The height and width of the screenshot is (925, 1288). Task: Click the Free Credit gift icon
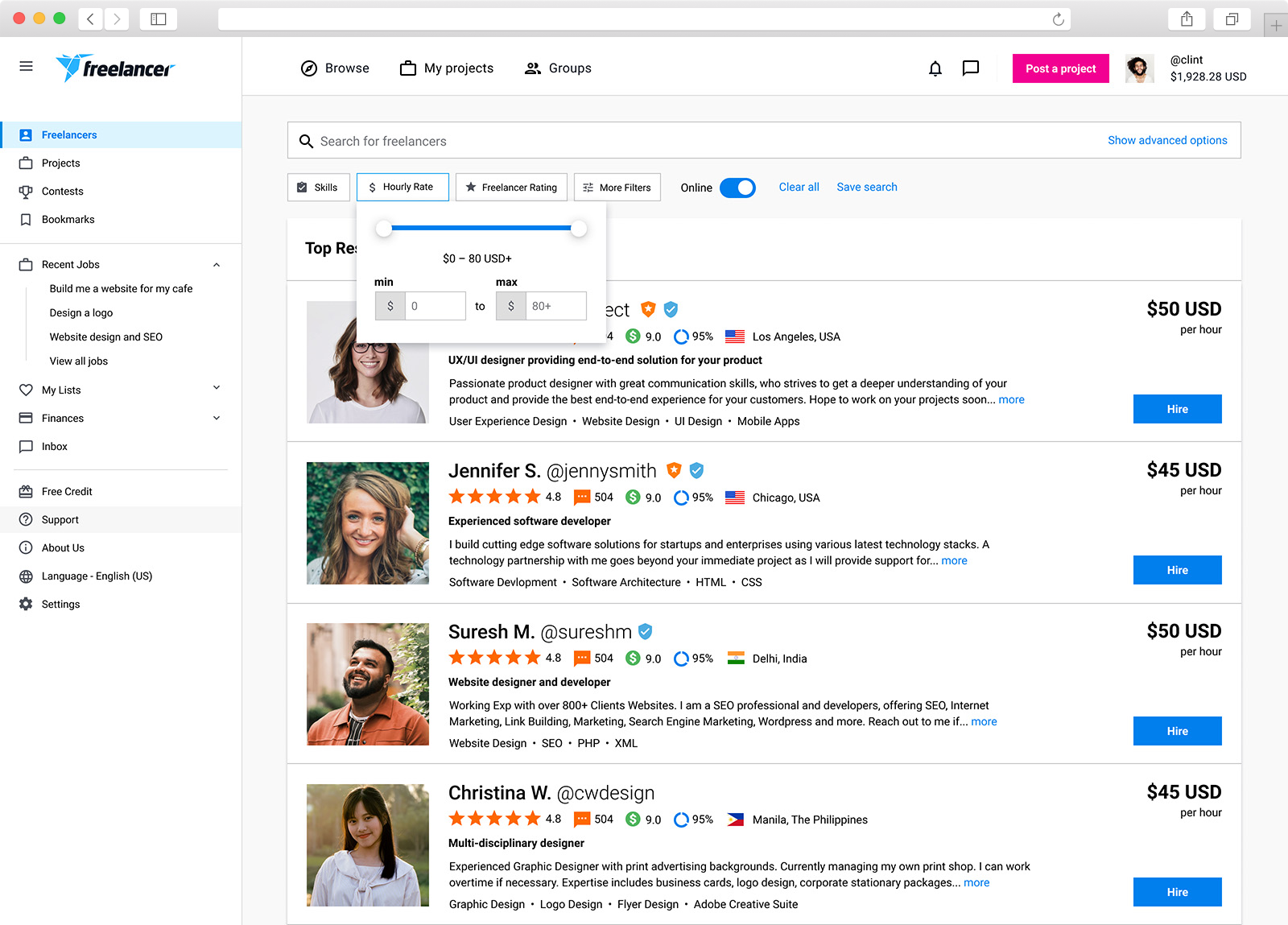[26, 491]
